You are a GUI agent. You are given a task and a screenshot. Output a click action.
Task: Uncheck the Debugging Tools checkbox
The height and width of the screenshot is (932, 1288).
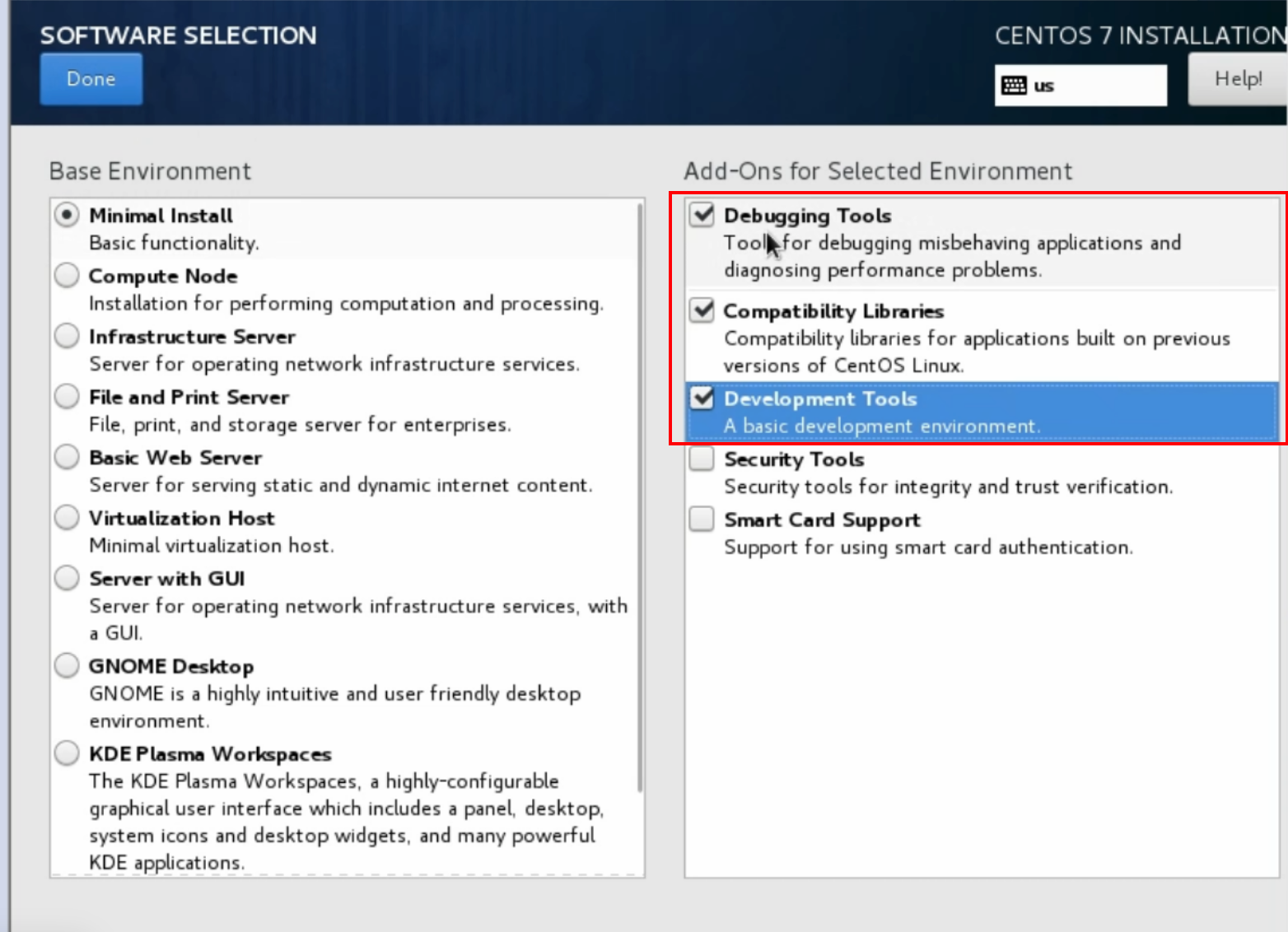click(x=702, y=214)
